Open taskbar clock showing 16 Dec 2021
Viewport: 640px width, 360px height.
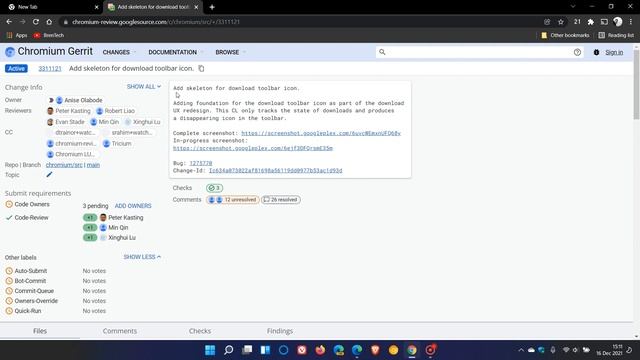609,350
